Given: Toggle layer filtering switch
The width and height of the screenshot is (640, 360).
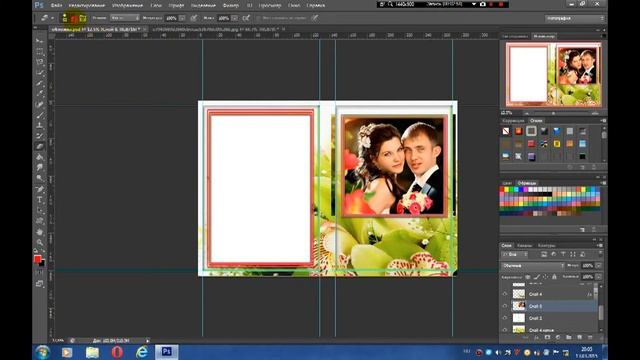Looking at the screenshot, I should coord(600,254).
